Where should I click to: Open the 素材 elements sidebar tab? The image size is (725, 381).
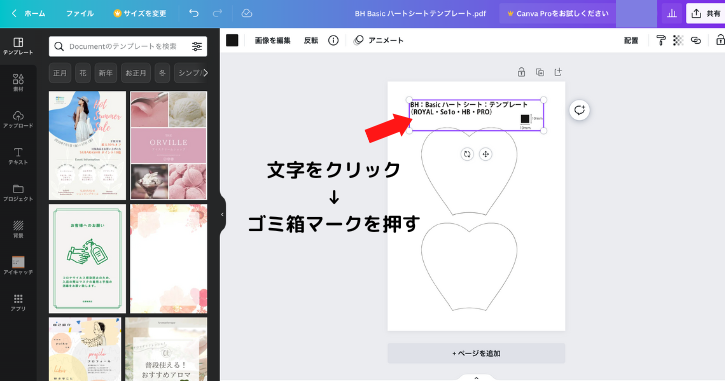[x=18, y=83]
